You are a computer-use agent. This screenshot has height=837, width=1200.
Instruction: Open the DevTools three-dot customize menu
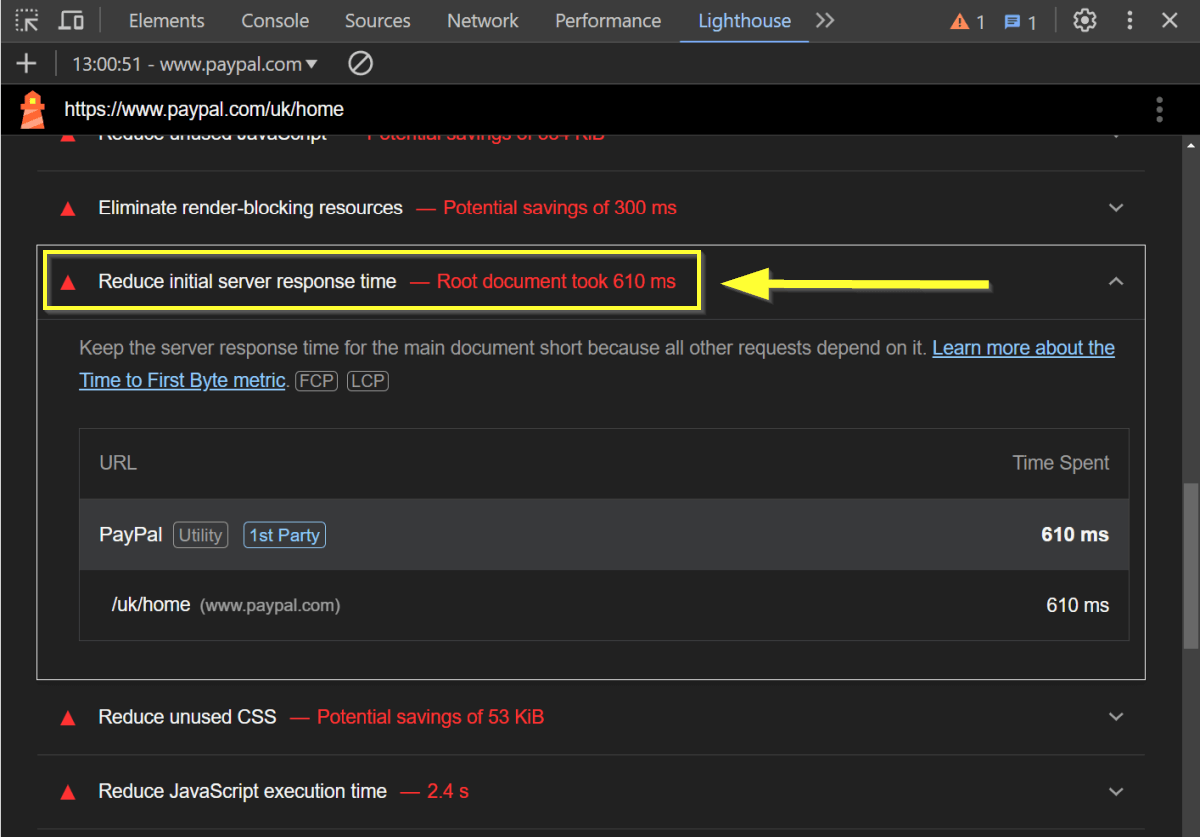click(1130, 20)
